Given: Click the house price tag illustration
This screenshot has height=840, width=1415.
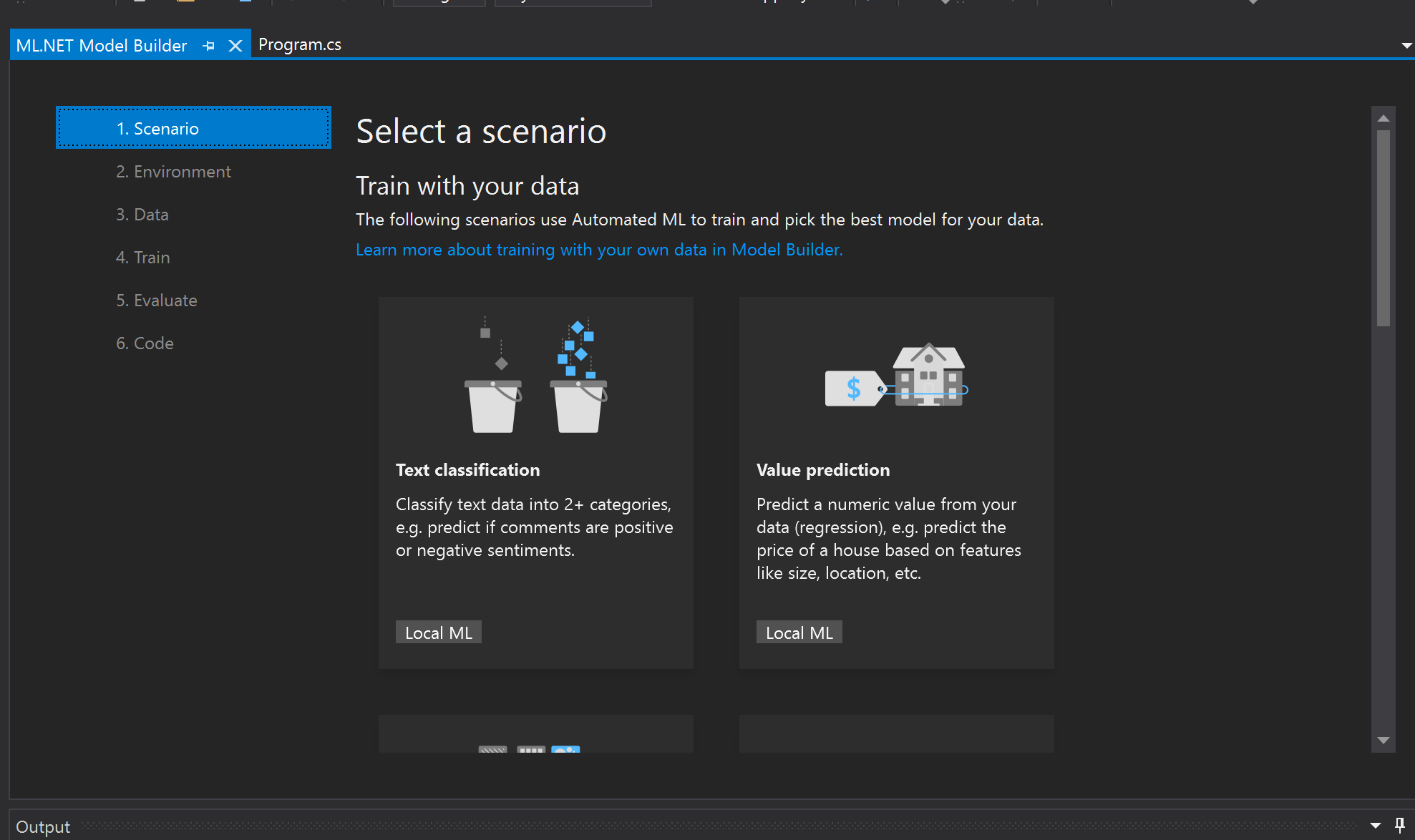Looking at the screenshot, I should (x=896, y=376).
